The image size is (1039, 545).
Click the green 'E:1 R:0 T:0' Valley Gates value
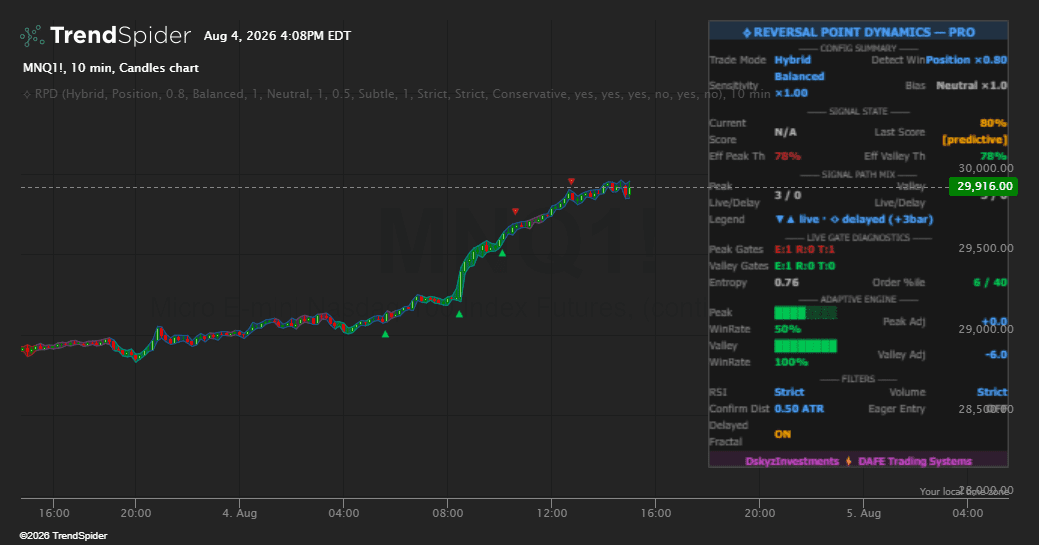coord(804,266)
